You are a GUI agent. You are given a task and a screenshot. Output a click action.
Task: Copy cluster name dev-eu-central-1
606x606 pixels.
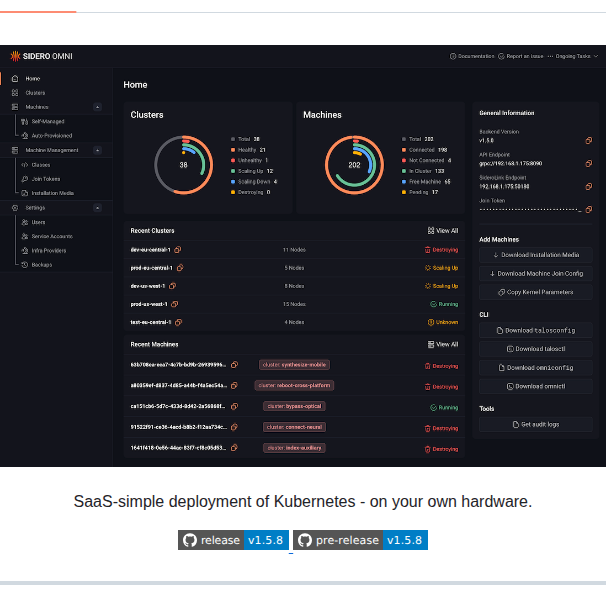(x=177, y=250)
